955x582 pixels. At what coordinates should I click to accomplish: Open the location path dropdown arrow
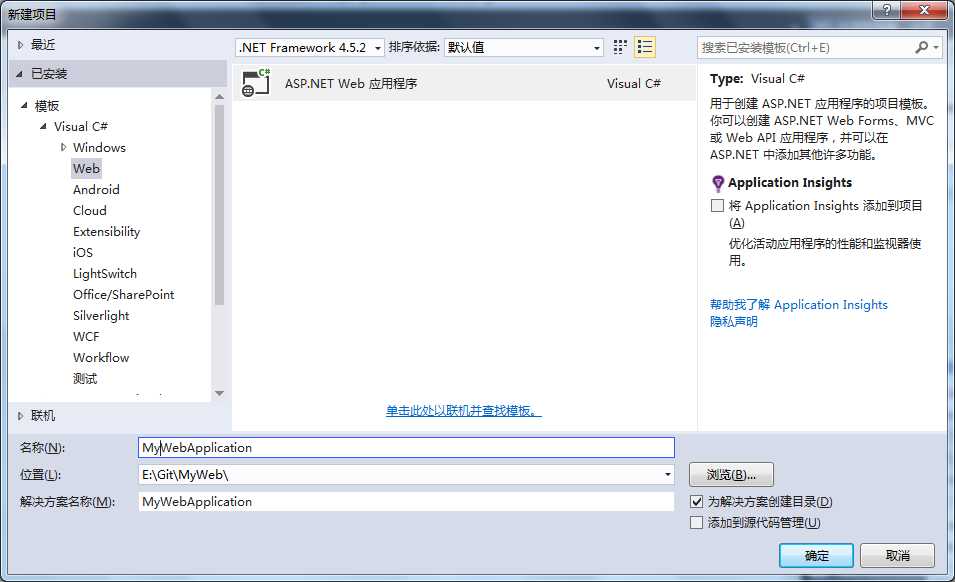tap(668, 474)
